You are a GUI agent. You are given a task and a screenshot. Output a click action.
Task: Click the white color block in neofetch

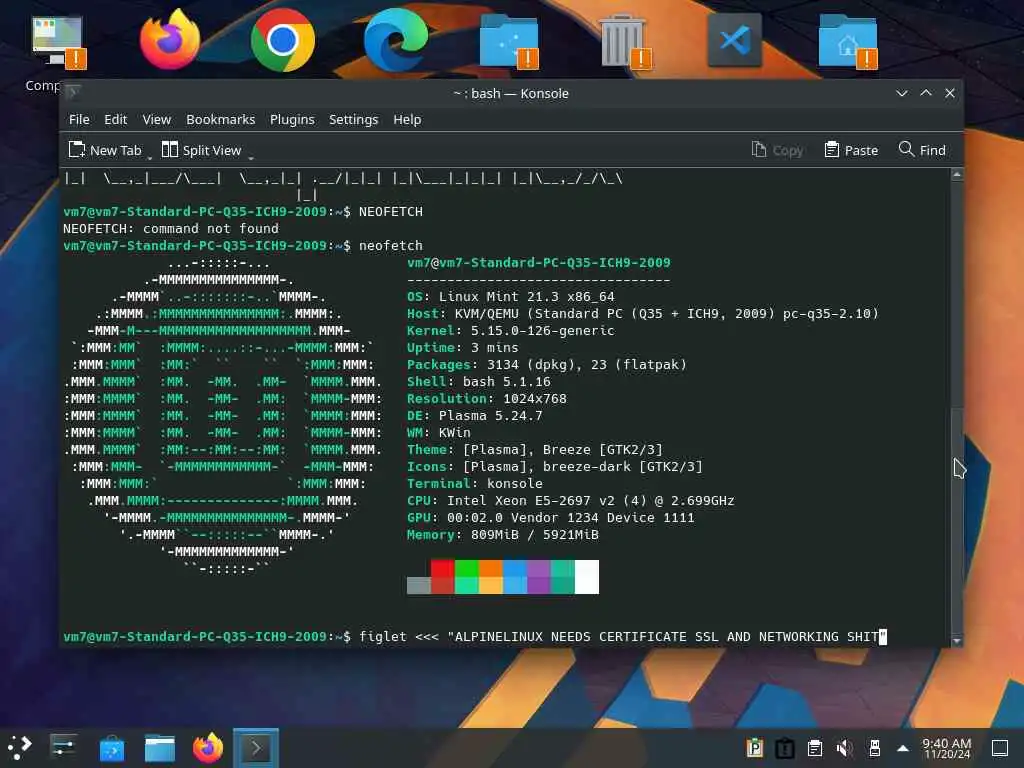[x=586, y=577]
